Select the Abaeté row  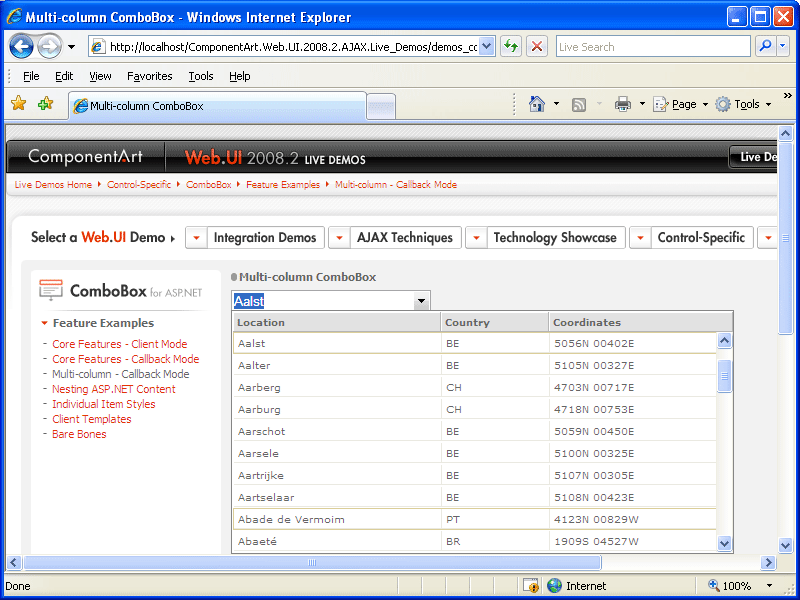pos(474,541)
